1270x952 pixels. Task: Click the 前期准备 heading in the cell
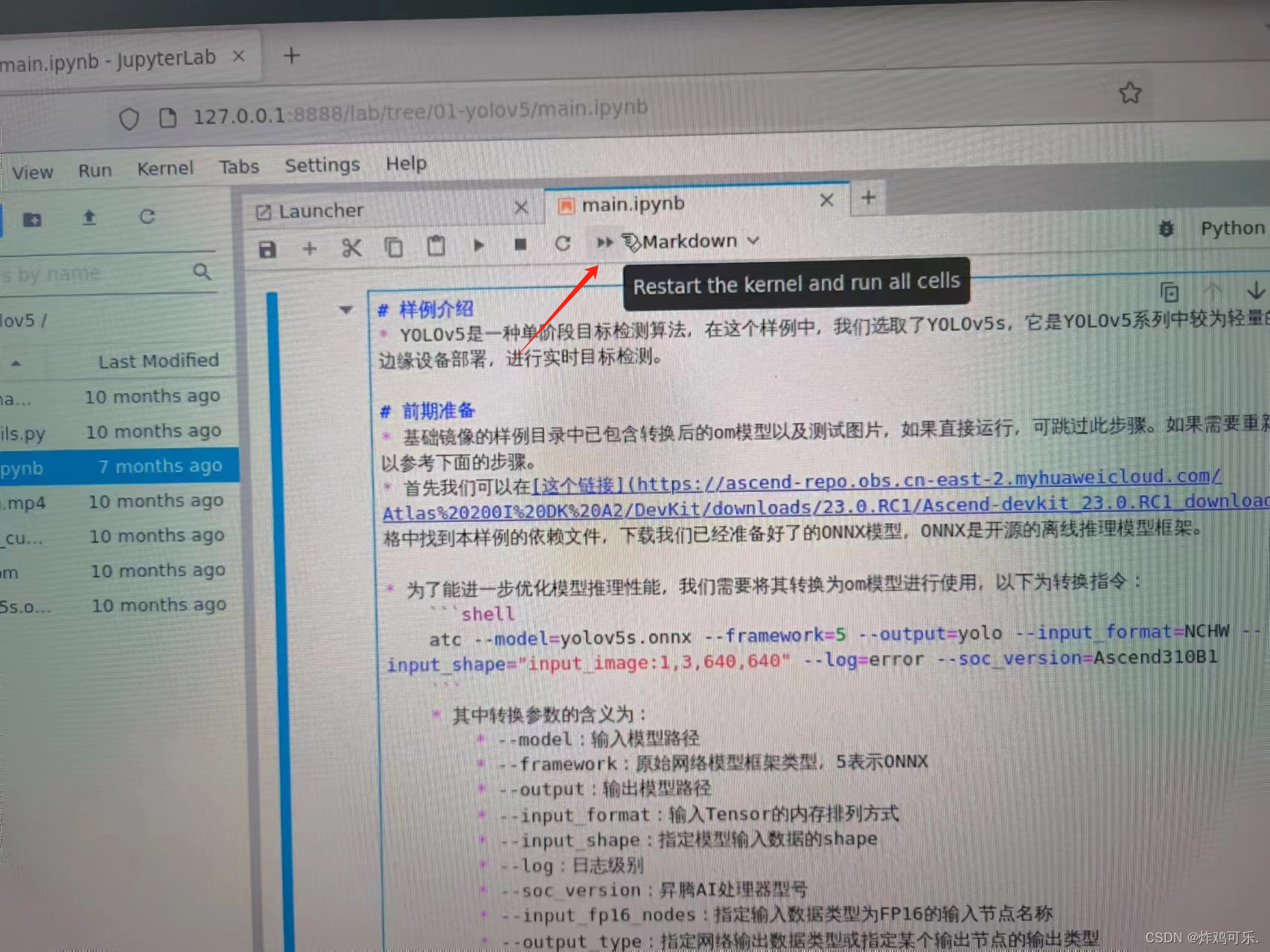(438, 411)
